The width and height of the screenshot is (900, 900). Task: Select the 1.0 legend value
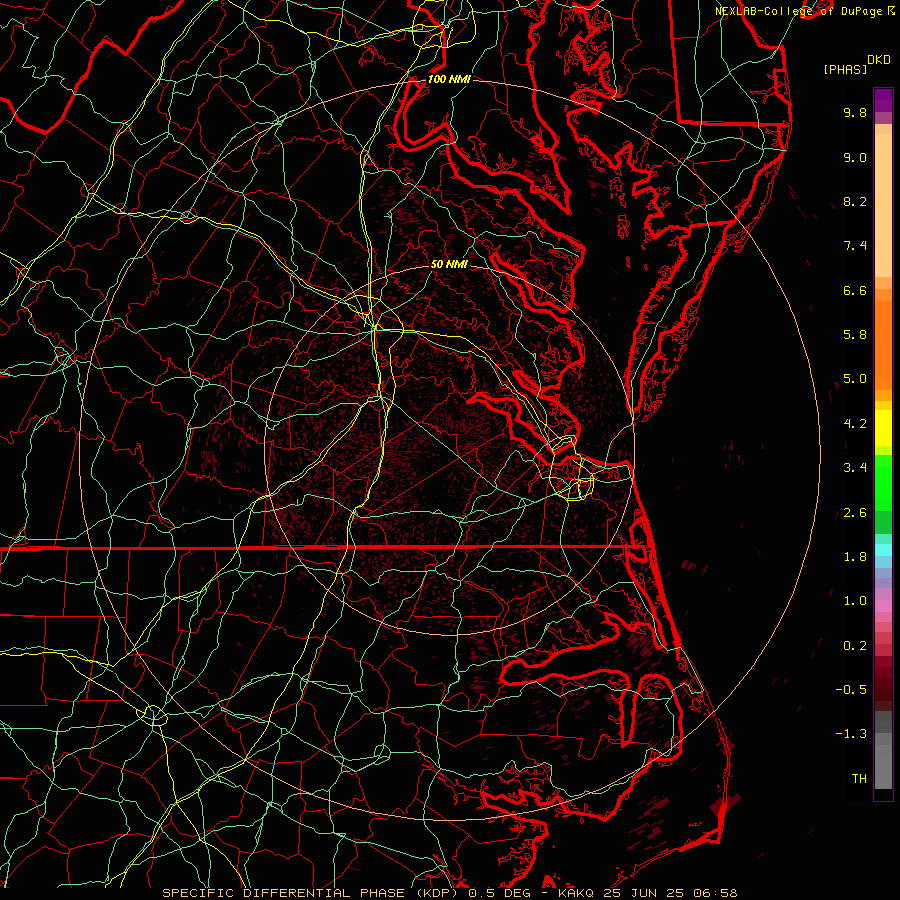click(x=855, y=601)
